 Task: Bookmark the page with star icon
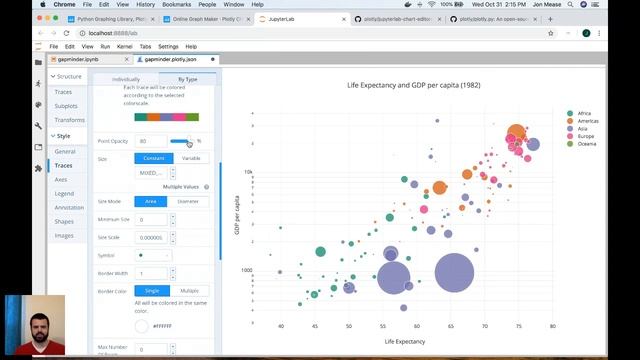coord(551,33)
